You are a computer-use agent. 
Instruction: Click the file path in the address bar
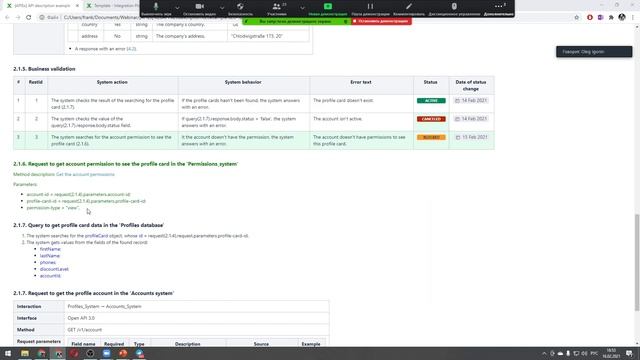[102, 18]
